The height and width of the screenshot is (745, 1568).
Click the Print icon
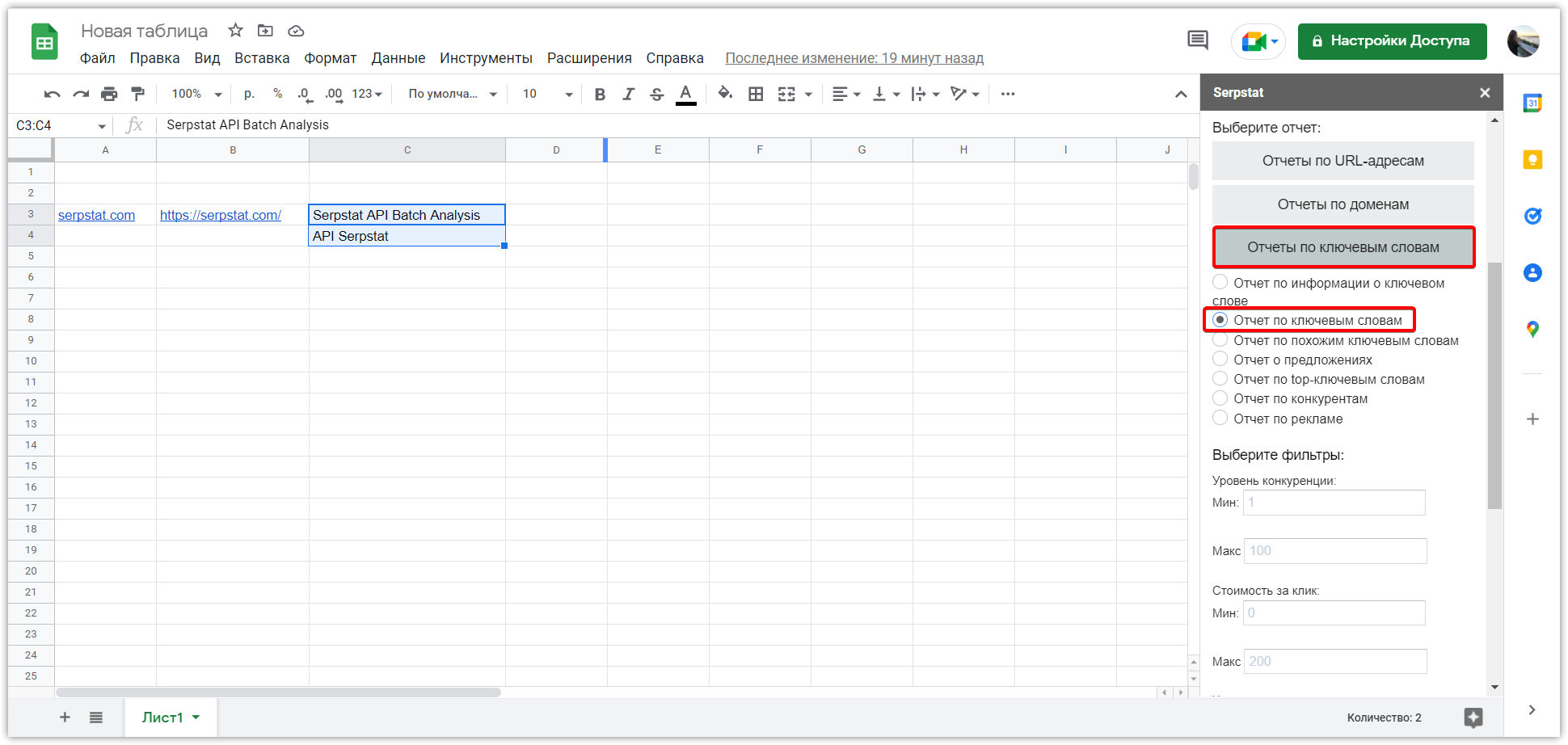tap(109, 95)
